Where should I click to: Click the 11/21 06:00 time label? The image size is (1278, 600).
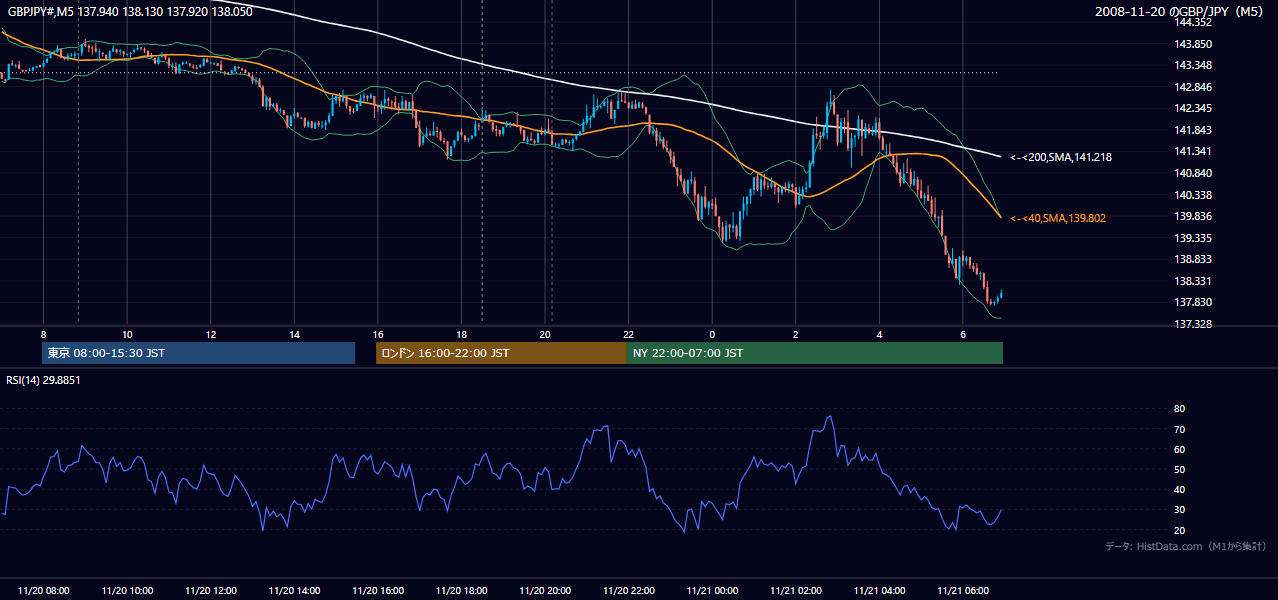coord(963,591)
